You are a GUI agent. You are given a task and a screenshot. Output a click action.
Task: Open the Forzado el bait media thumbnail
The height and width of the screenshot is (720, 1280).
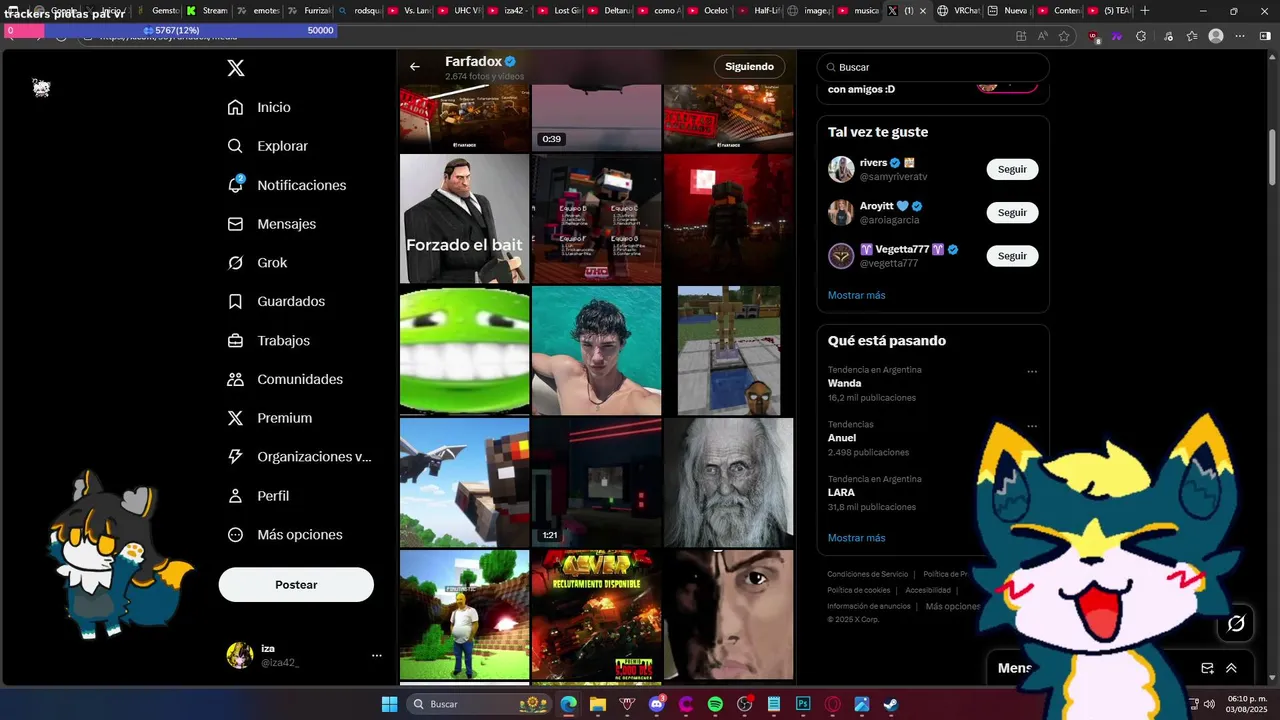tap(464, 219)
